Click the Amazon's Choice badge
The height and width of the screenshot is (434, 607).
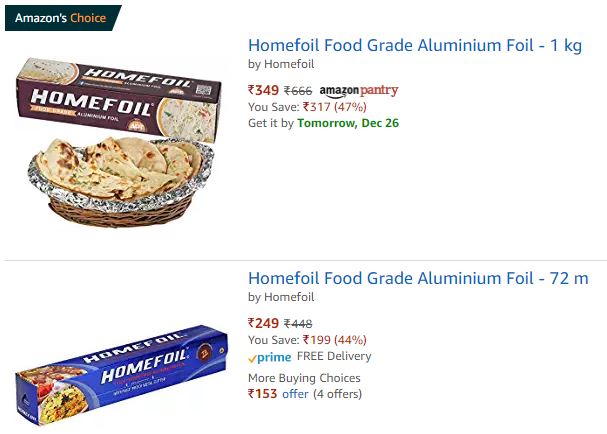[63, 18]
